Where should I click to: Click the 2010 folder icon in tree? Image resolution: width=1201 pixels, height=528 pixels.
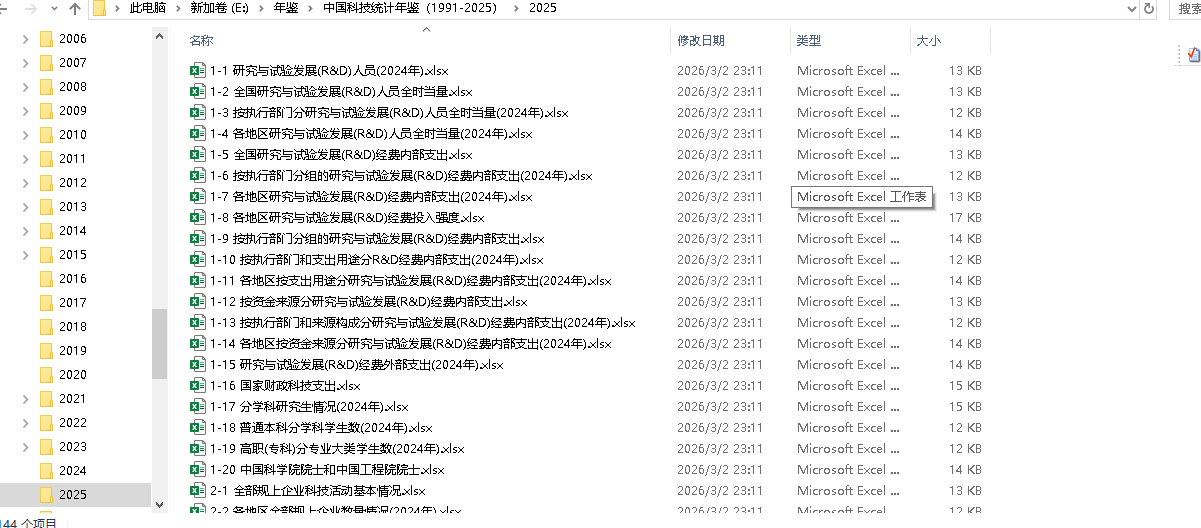point(46,135)
